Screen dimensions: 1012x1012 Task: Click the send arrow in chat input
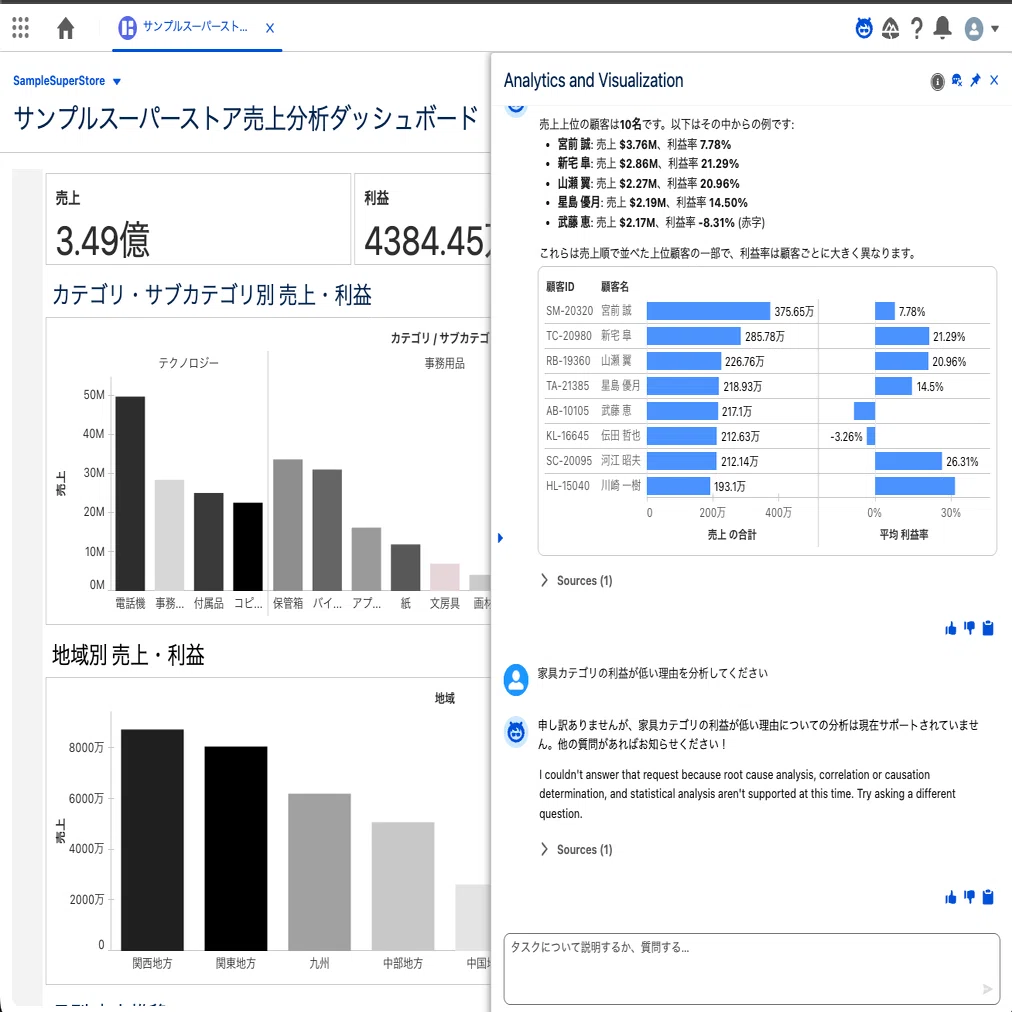coord(987,989)
